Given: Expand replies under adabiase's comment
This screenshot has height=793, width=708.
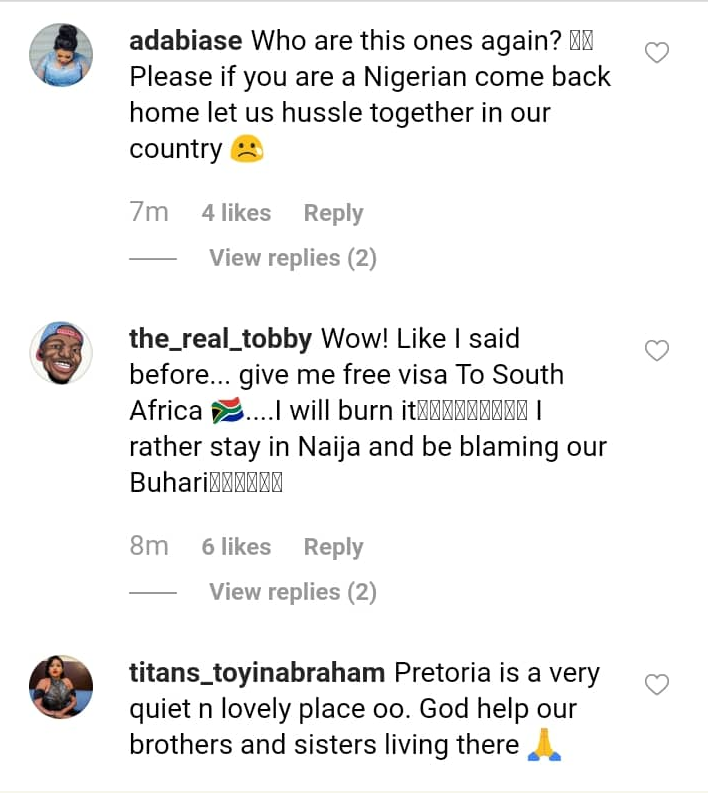Looking at the screenshot, I should [292, 258].
